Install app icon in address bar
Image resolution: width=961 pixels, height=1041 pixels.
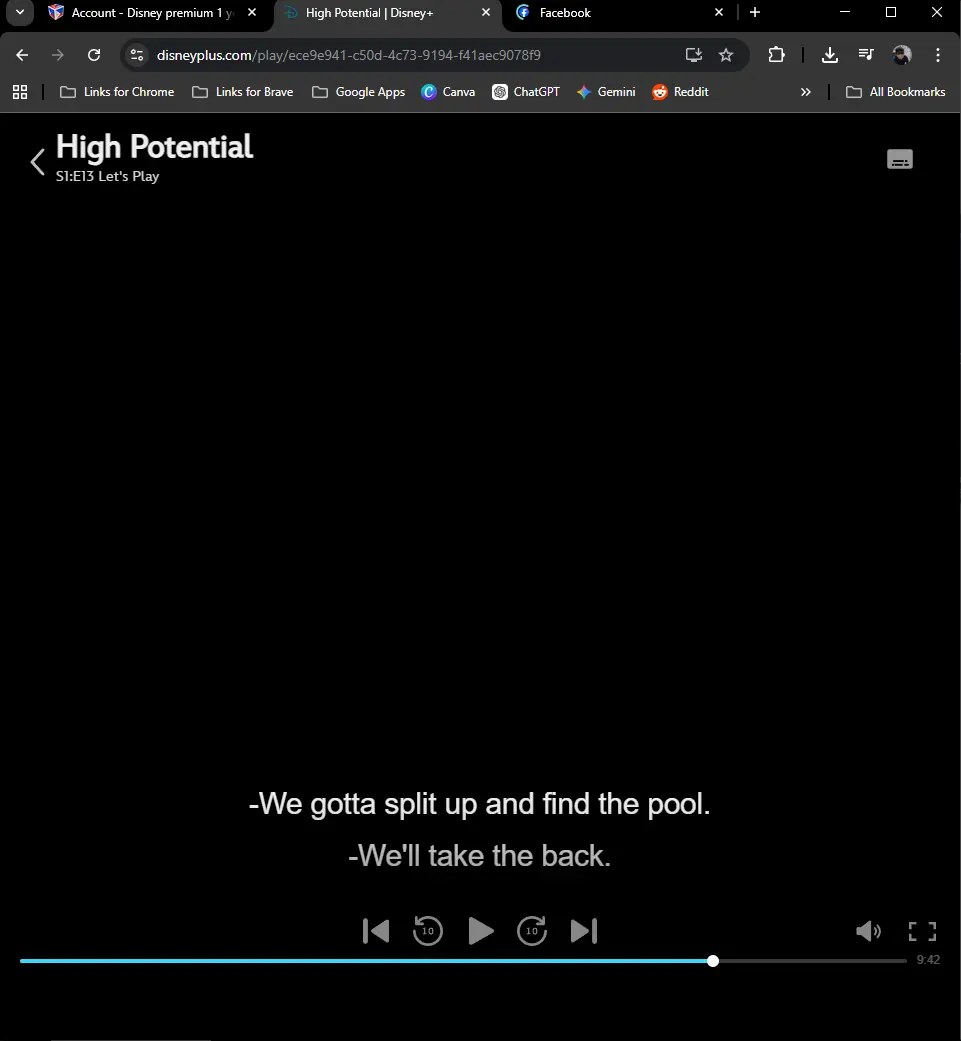694,55
